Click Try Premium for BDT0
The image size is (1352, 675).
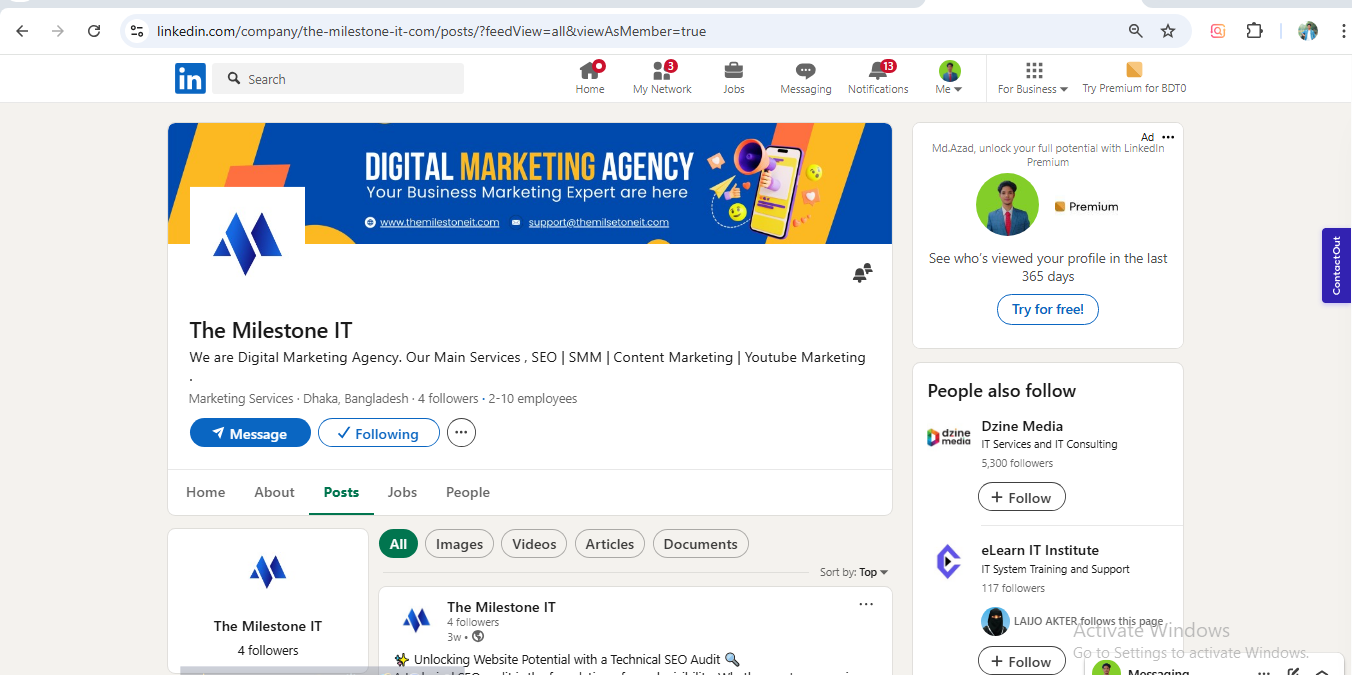pyautogui.click(x=1134, y=78)
